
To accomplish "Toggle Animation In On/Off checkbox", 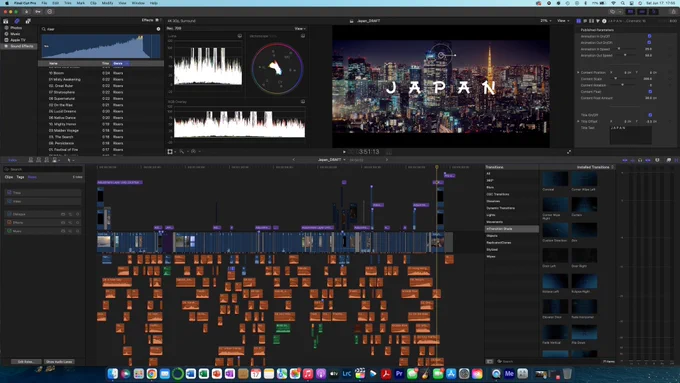I will pyautogui.click(x=649, y=36).
